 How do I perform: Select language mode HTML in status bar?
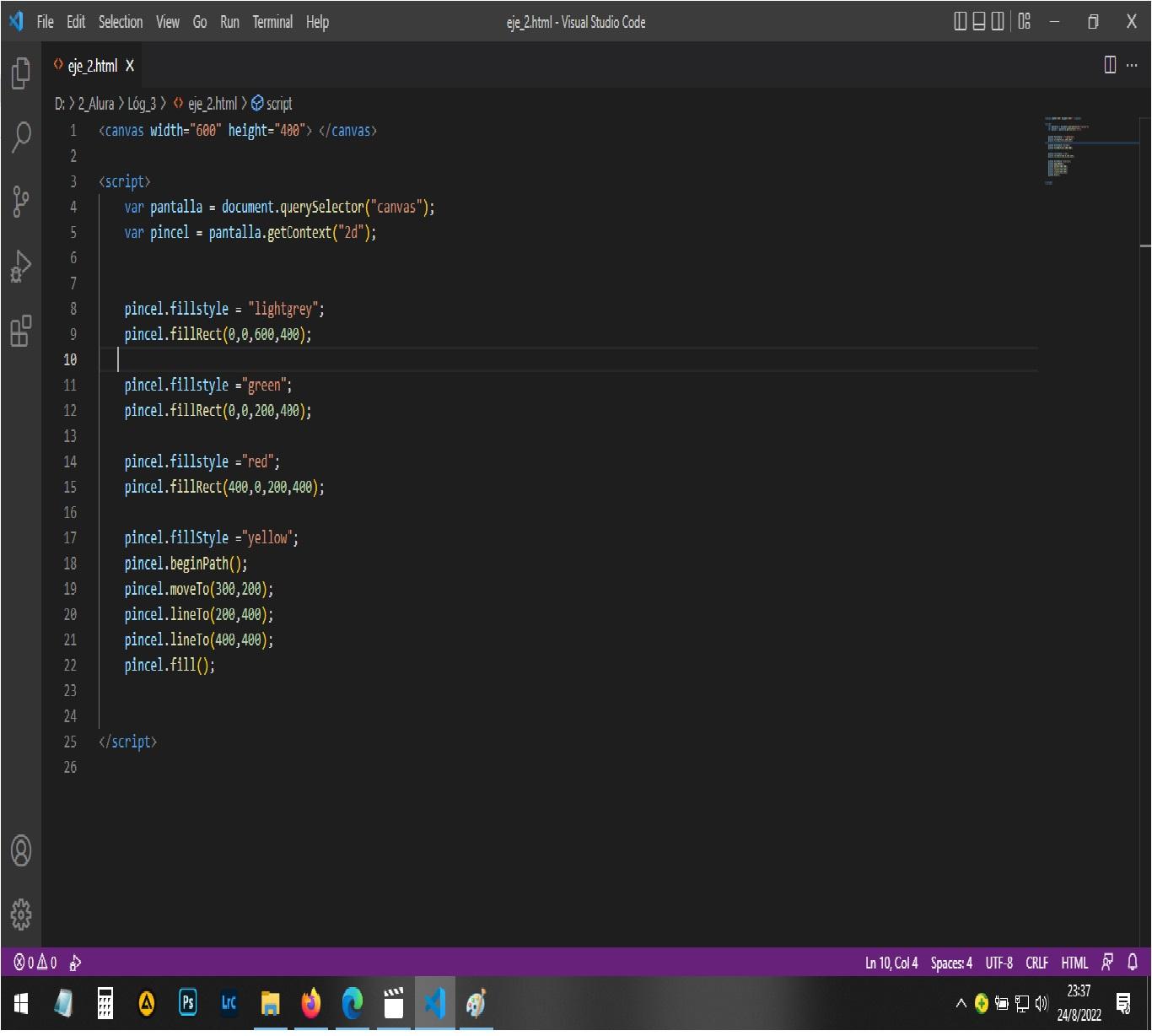(1074, 963)
